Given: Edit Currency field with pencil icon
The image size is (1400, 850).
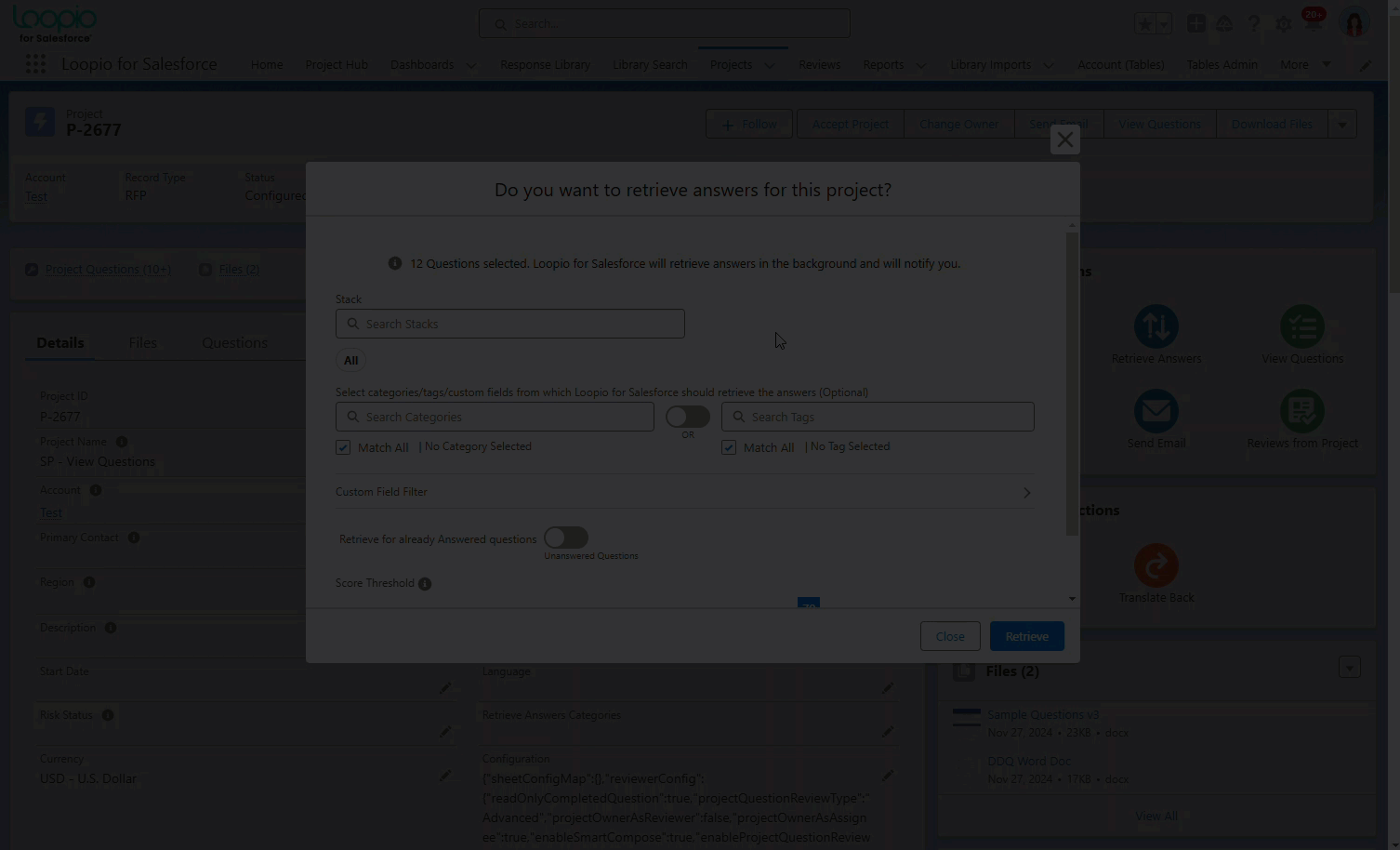Looking at the screenshot, I should tap(445, 775).
